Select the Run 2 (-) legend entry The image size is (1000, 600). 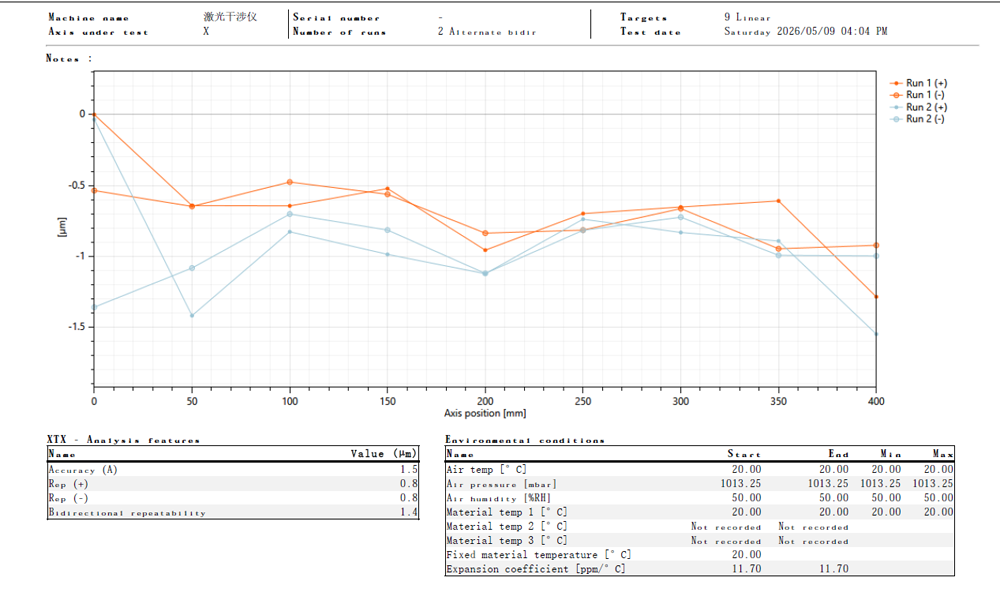click(x=917, y=119)
